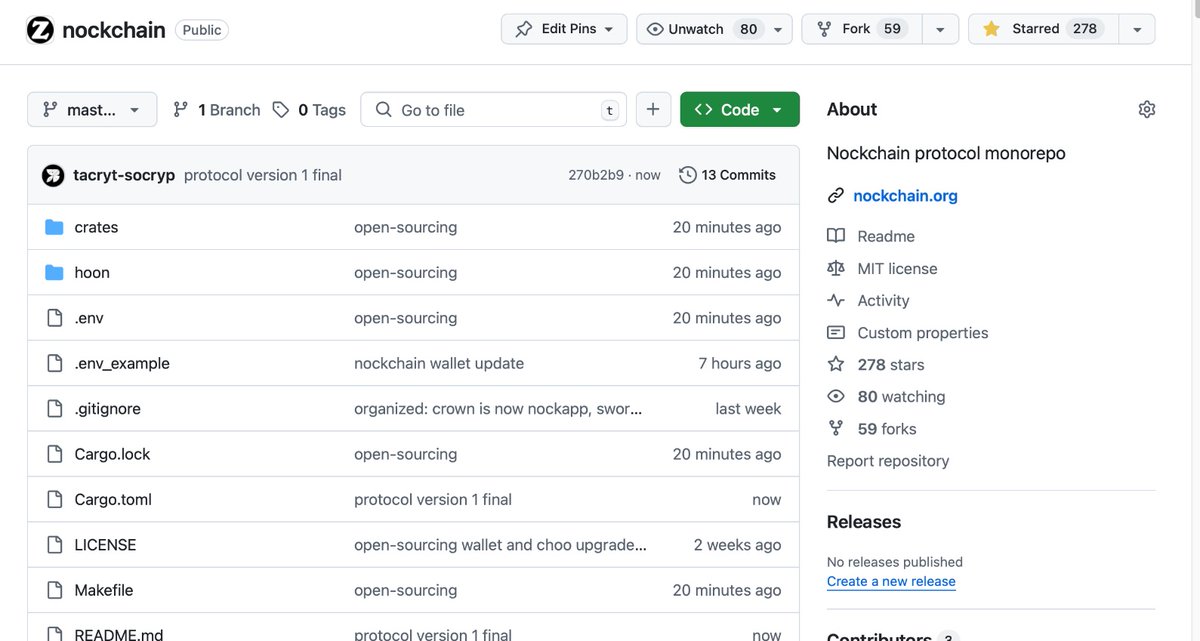Click the crates folder icon
The height and width of the screenshot is (641, 1200).
[55, 227]
